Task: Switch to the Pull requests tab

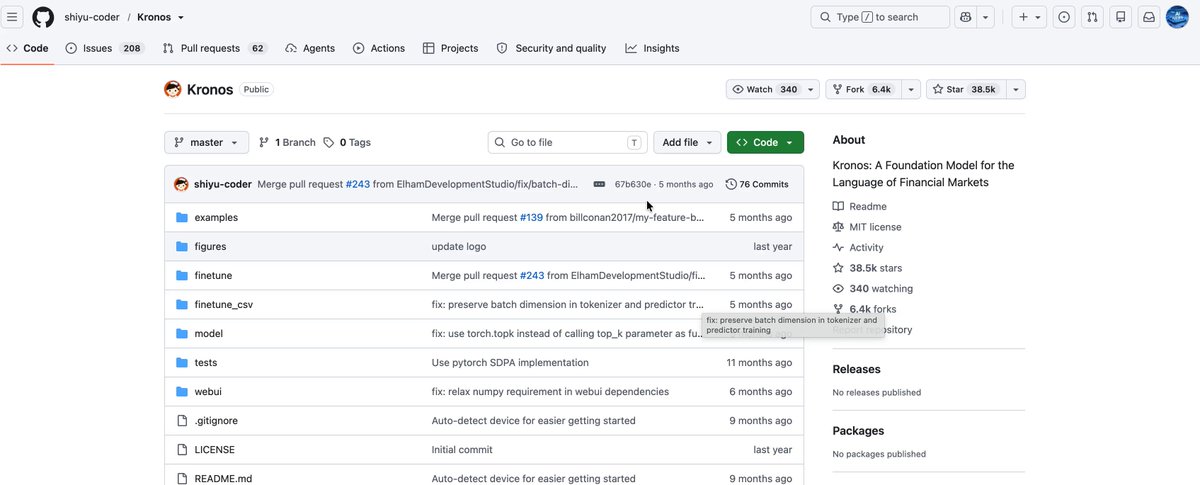Action: coord(215,48)
